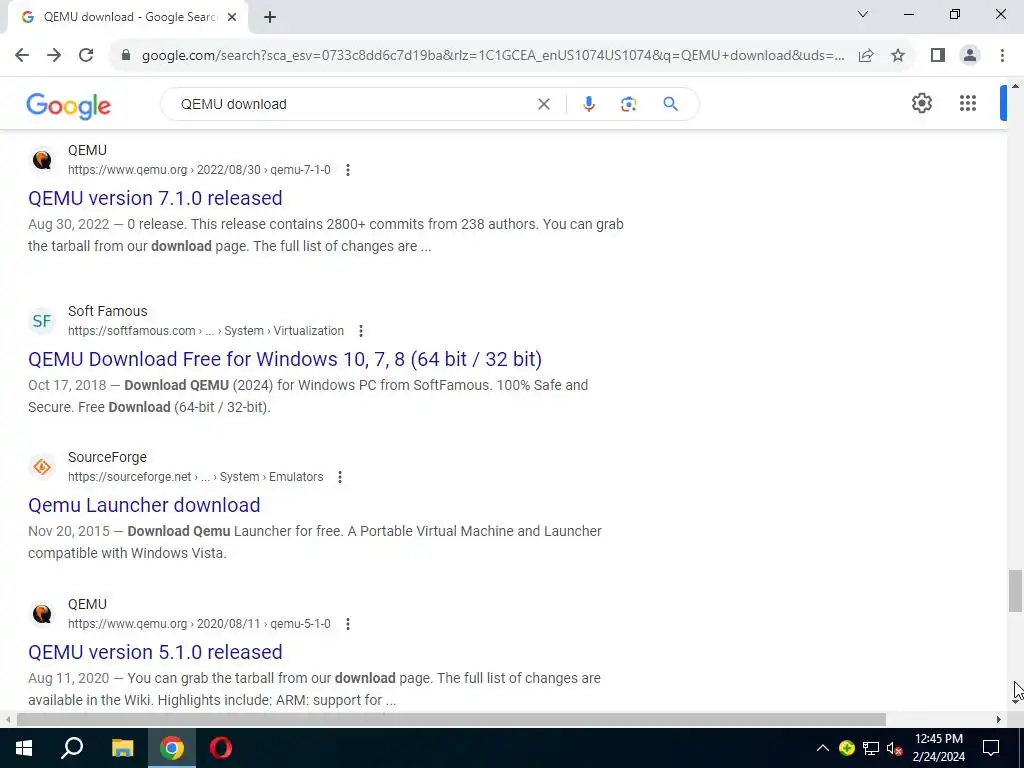Click the green tray icon

(x=847, y=748)
